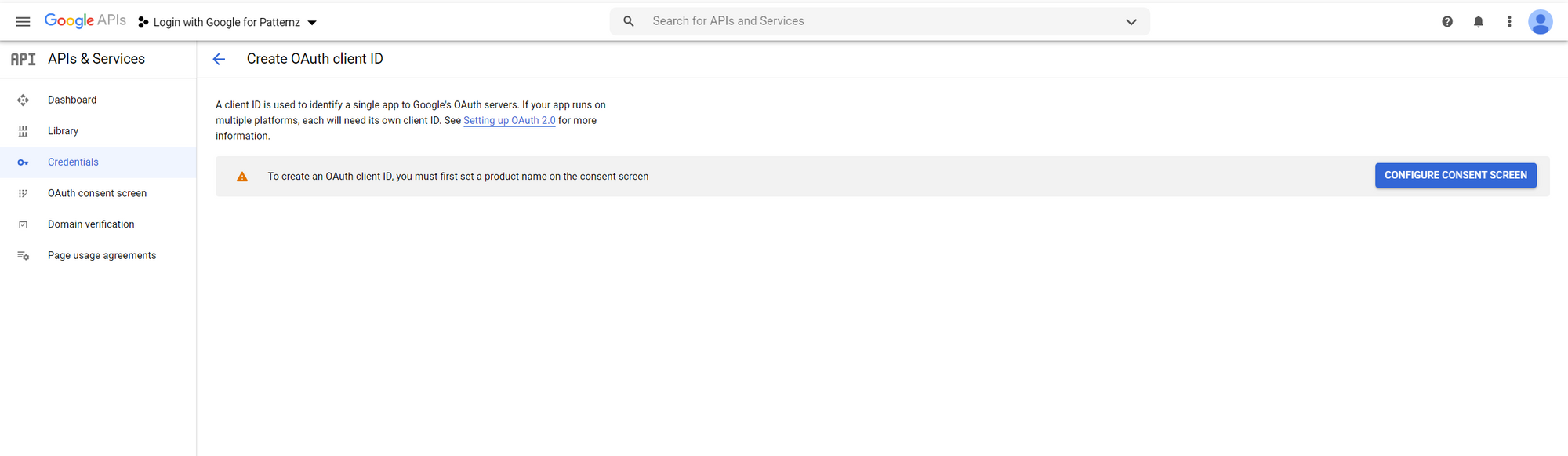Image resolution: width=1568 pixels, height=456 pixels.
Task: Open the hamburger navigation menu
Action: tap(23, 22)
